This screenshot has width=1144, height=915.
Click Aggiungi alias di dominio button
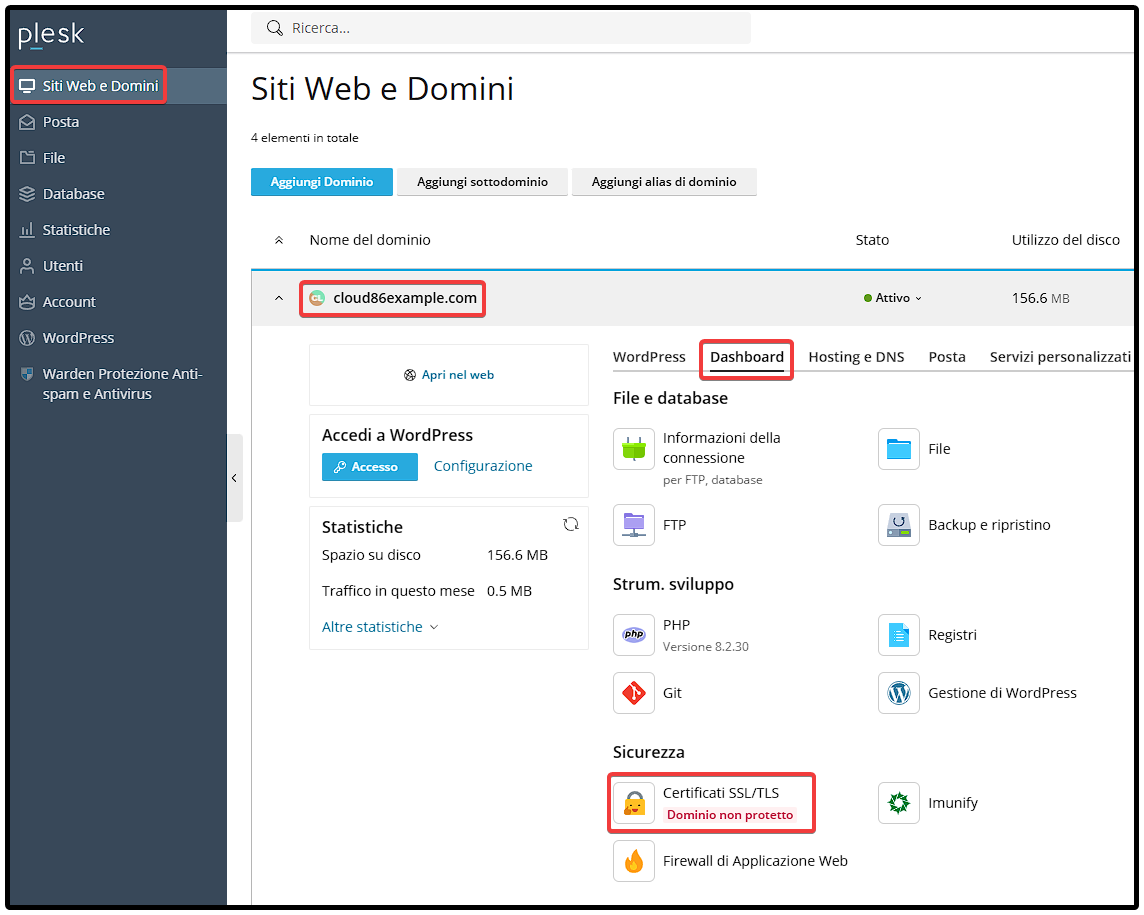pyautogui.click(x=664, y=182)
